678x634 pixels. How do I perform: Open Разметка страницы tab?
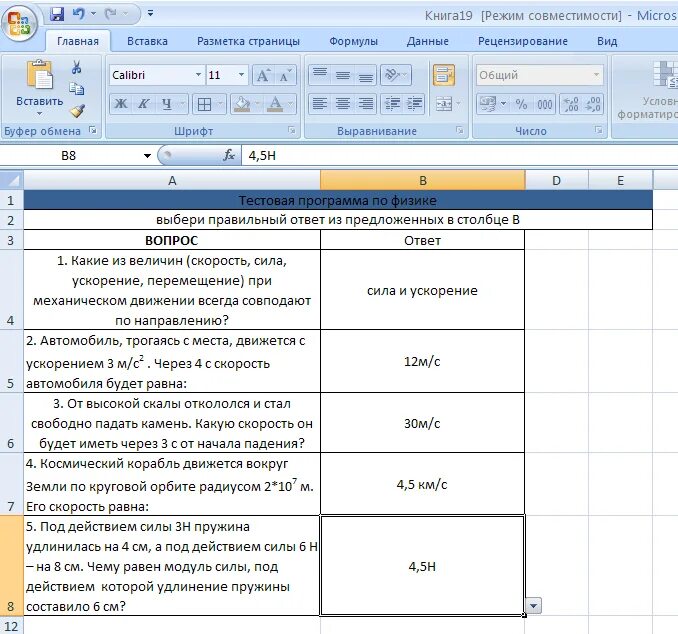point(248,41)
